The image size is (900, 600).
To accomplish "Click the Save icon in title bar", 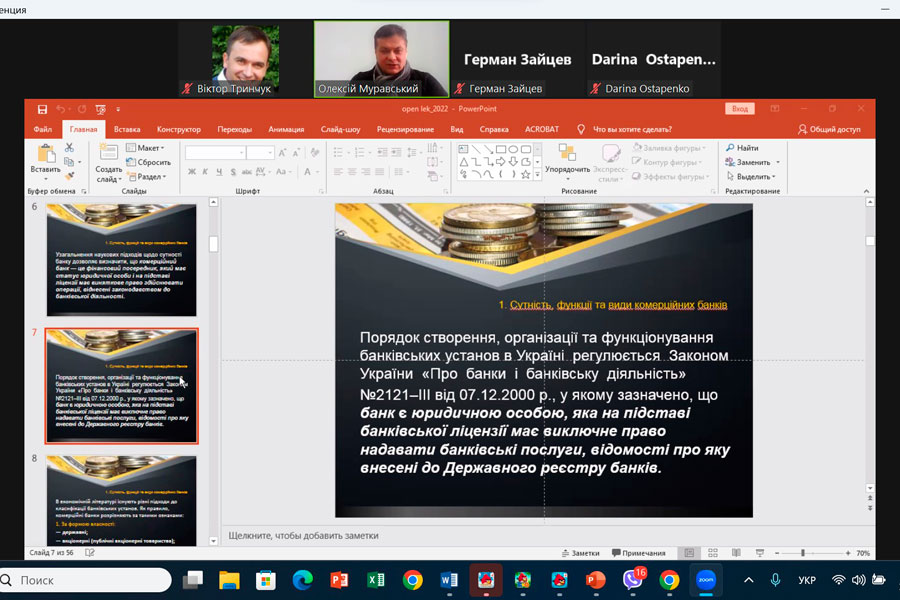I will click(42, 109).
